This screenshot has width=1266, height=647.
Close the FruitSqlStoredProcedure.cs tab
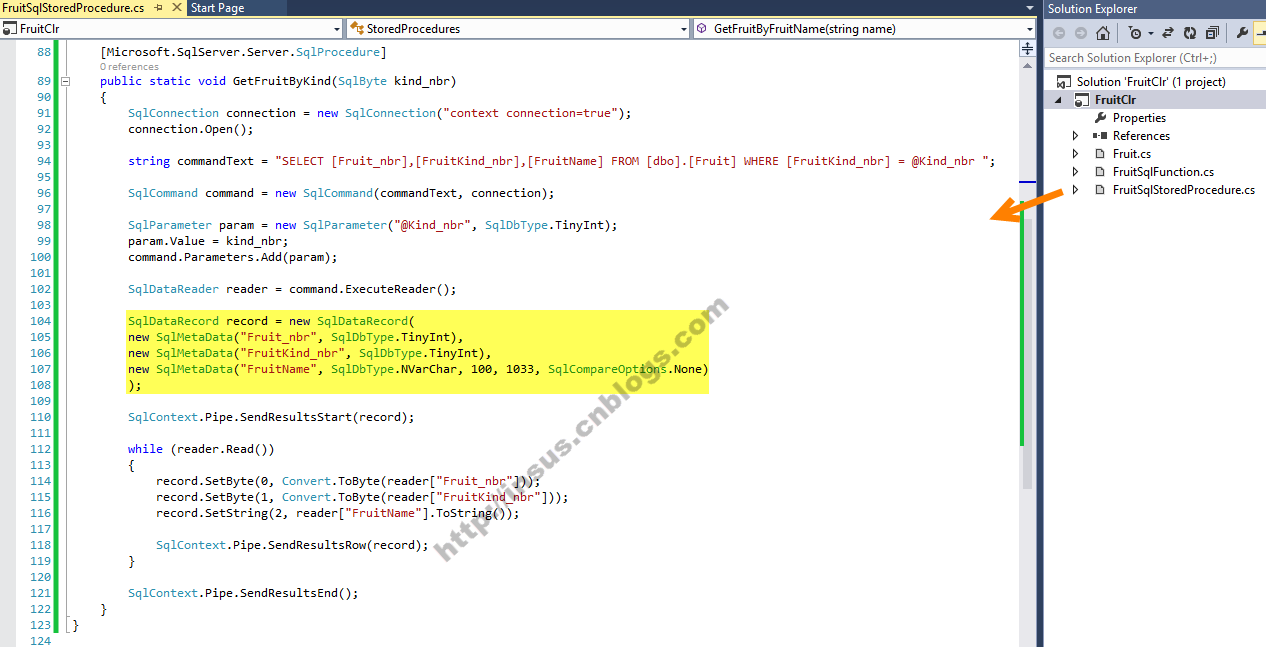click(176, 8)
